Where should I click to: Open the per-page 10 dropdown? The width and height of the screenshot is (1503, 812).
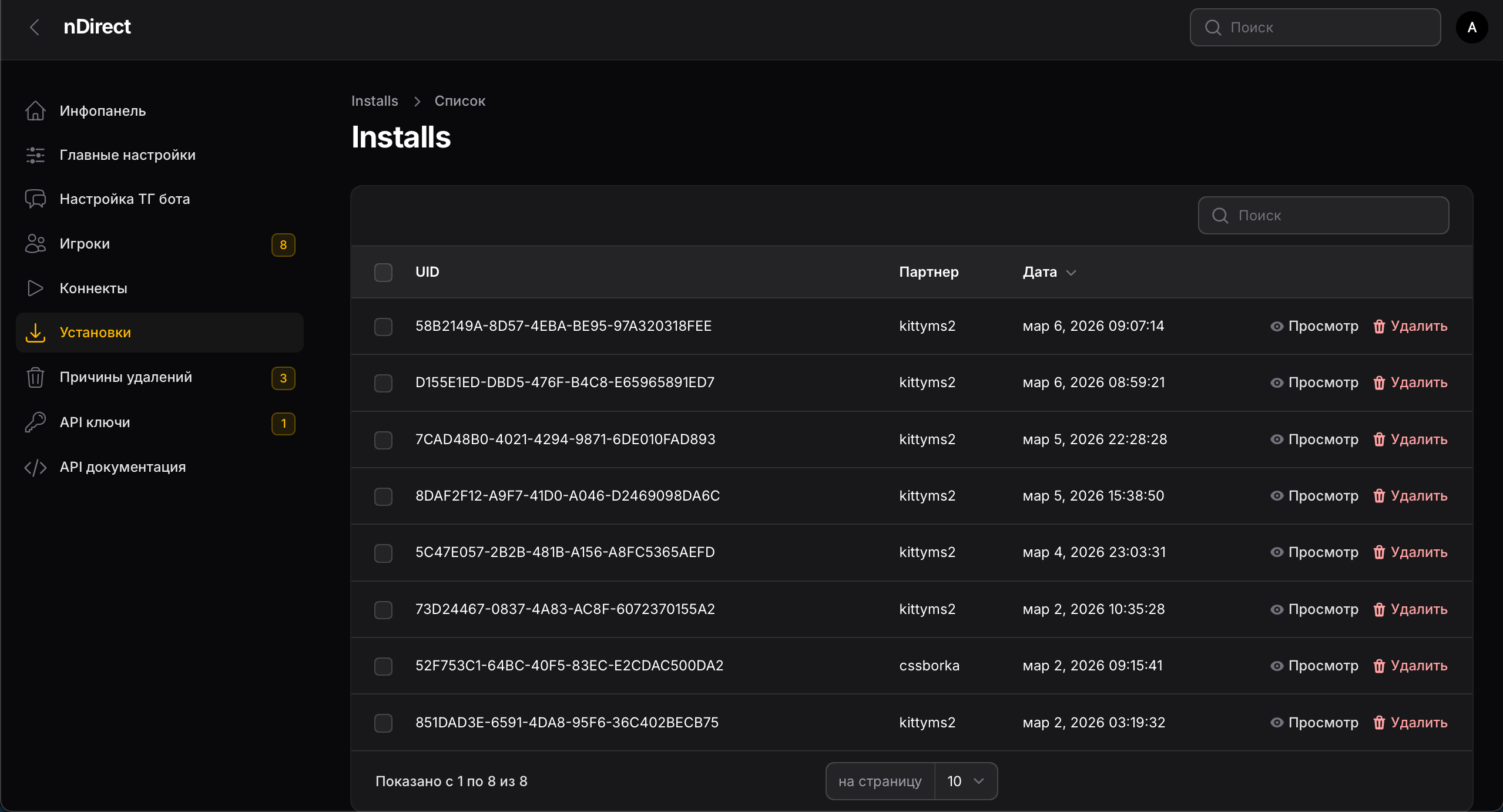point(965,781)
